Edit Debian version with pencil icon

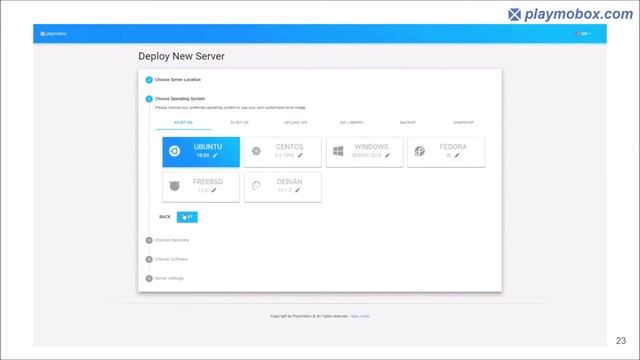tap(298, 190)
